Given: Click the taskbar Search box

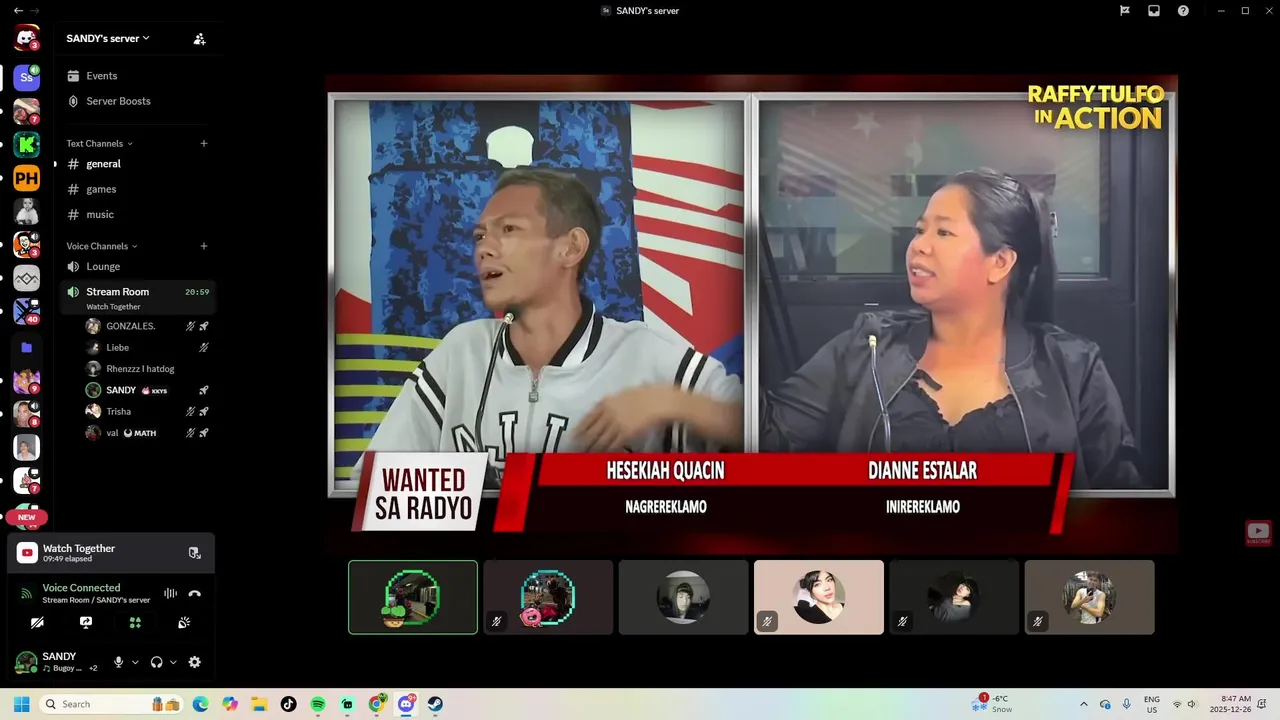Looking at the screenshot, I should [112, 704].
